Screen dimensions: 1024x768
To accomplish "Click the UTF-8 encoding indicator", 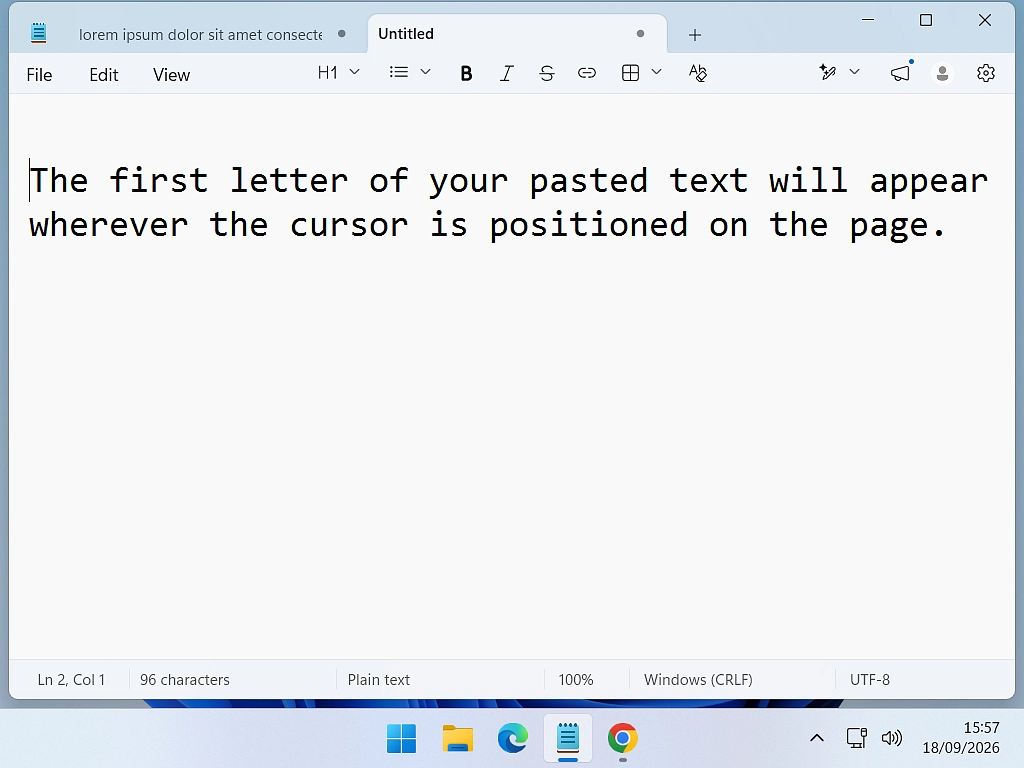I will tap(870, 680).
